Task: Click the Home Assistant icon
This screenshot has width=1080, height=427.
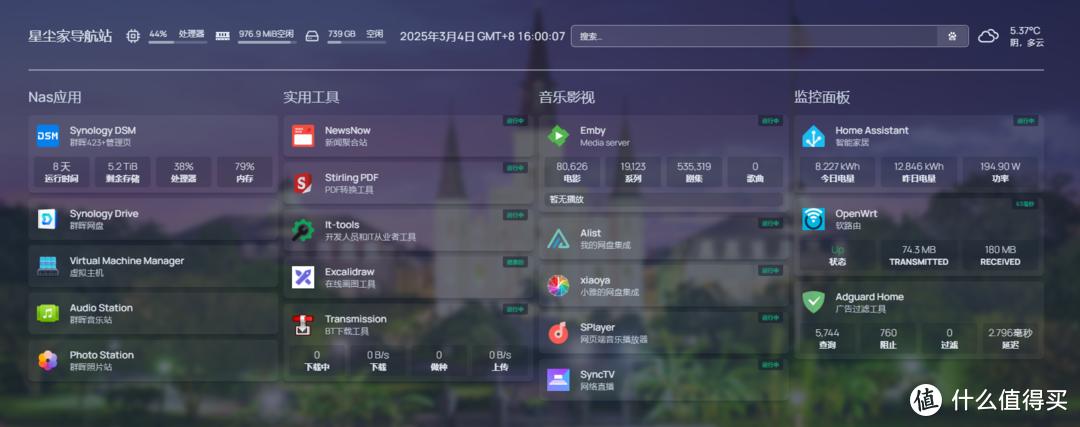Action: [813, 136]
